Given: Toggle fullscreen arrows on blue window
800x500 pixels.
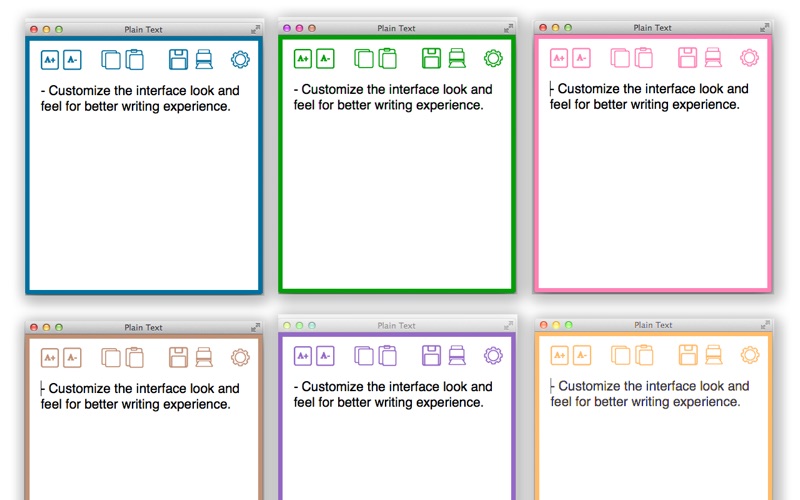Looking at the screenshot, I should click(255, 30).
